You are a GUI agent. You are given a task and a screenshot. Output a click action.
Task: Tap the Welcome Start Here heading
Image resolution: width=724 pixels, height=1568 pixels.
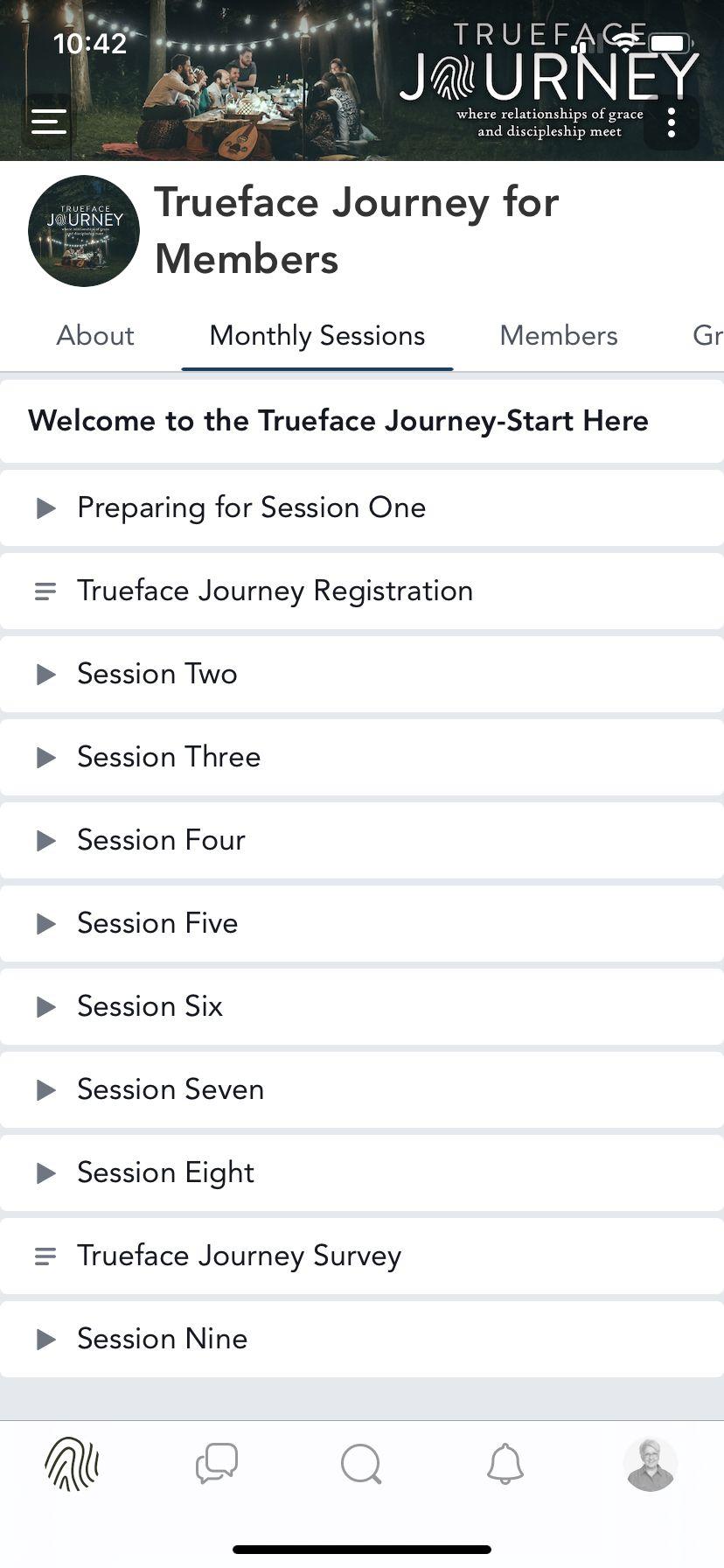(338, 421)
